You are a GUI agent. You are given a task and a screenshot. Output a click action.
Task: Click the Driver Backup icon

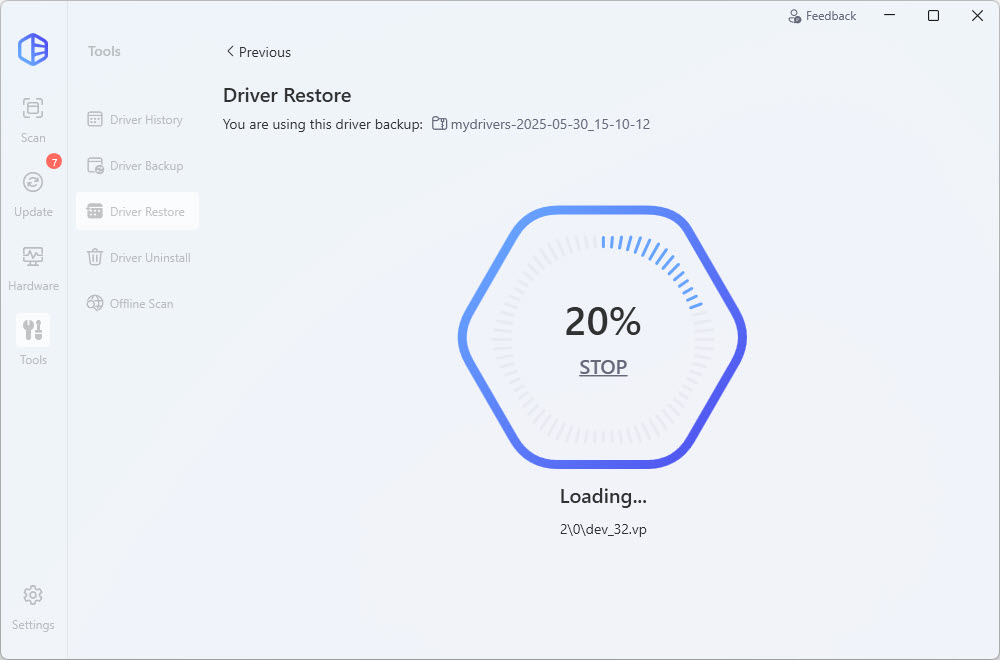pos(95,166)
